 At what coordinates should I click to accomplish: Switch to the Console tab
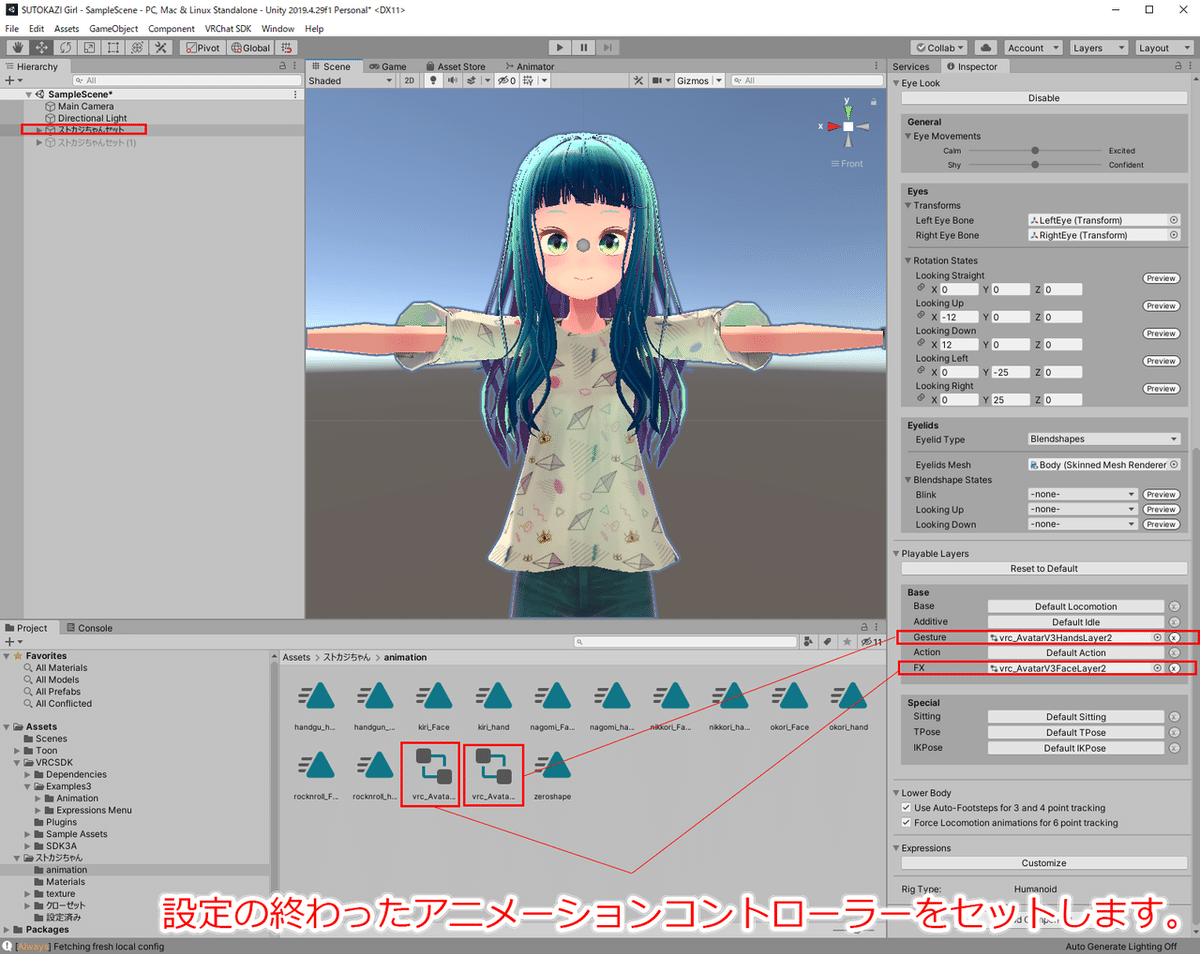tap(88, 628)
